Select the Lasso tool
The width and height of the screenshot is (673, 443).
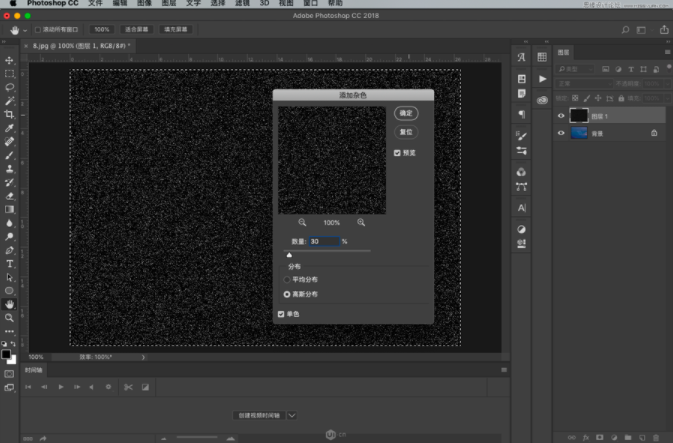(x=10, y=87)
